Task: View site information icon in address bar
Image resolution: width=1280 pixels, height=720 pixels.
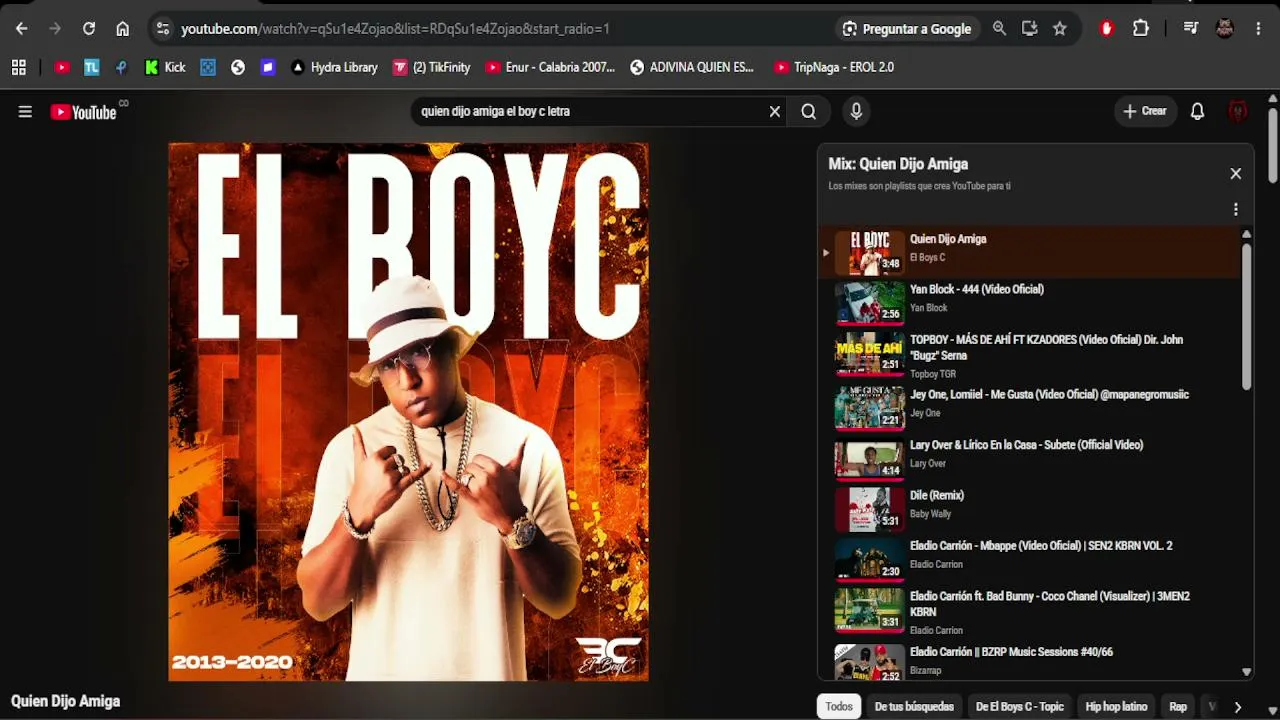Action: [x=163, y=29]
